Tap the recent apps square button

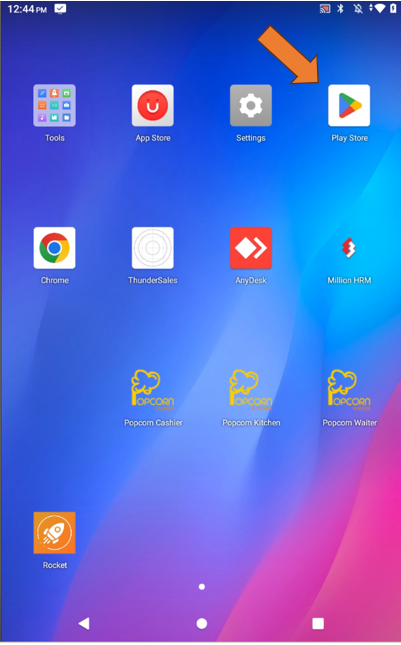[318, 624]
